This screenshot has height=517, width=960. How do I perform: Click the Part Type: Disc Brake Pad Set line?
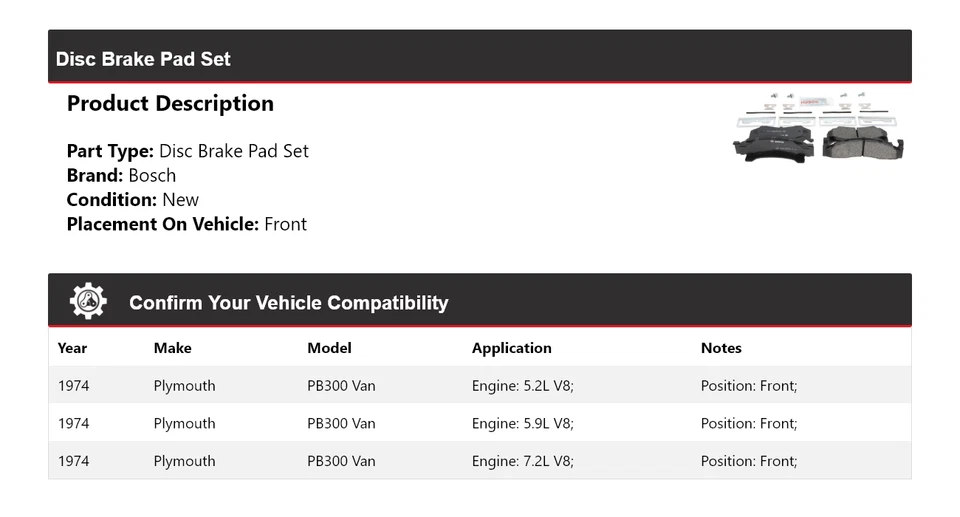click(x=187, y=151)
